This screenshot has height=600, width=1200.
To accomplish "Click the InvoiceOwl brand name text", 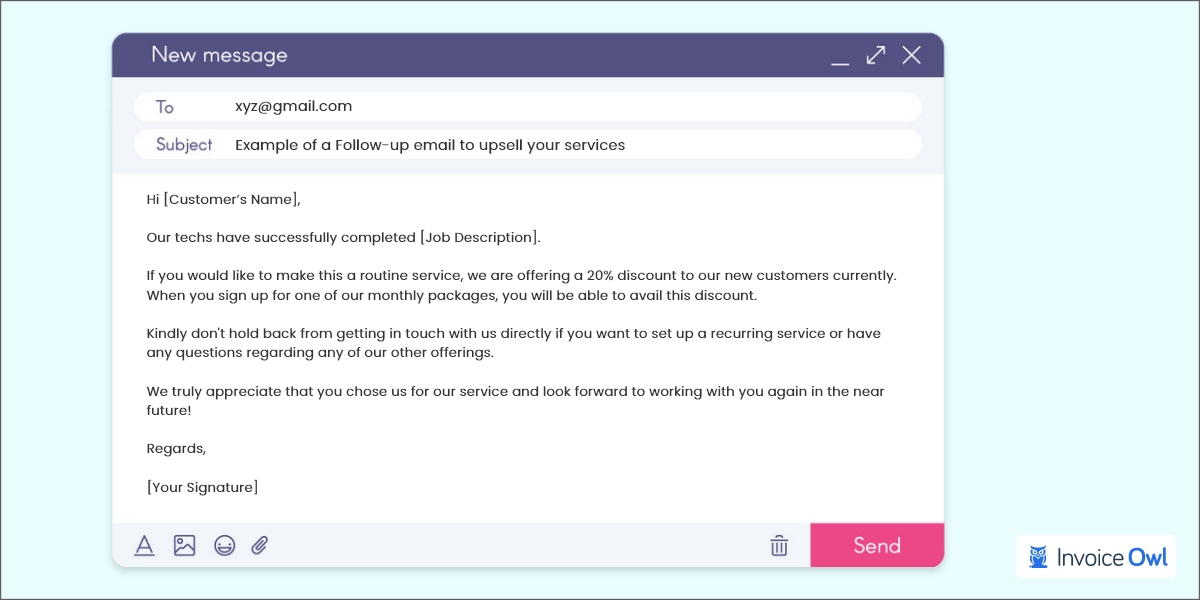I will coord(1112,558).
